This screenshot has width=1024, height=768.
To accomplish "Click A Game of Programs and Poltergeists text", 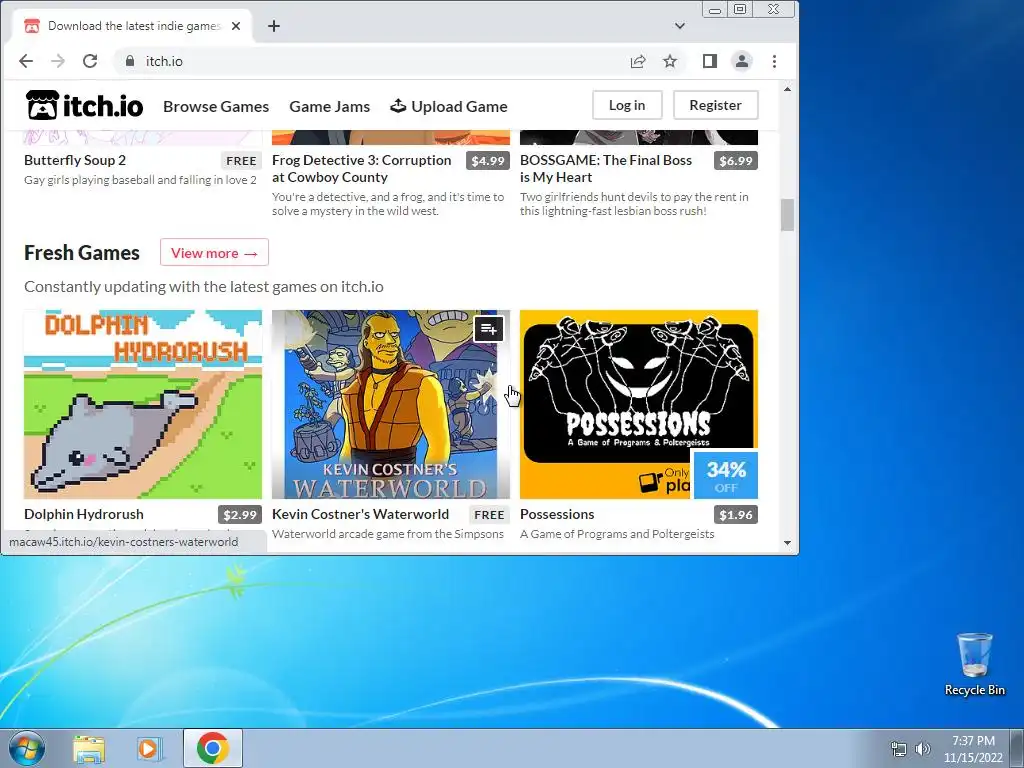I will (x=617, y=534).
